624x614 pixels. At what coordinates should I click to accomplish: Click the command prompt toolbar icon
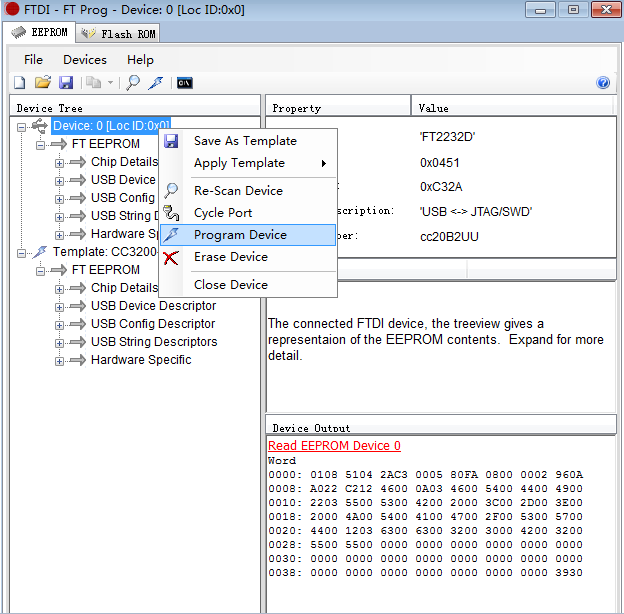coord(185,83)
